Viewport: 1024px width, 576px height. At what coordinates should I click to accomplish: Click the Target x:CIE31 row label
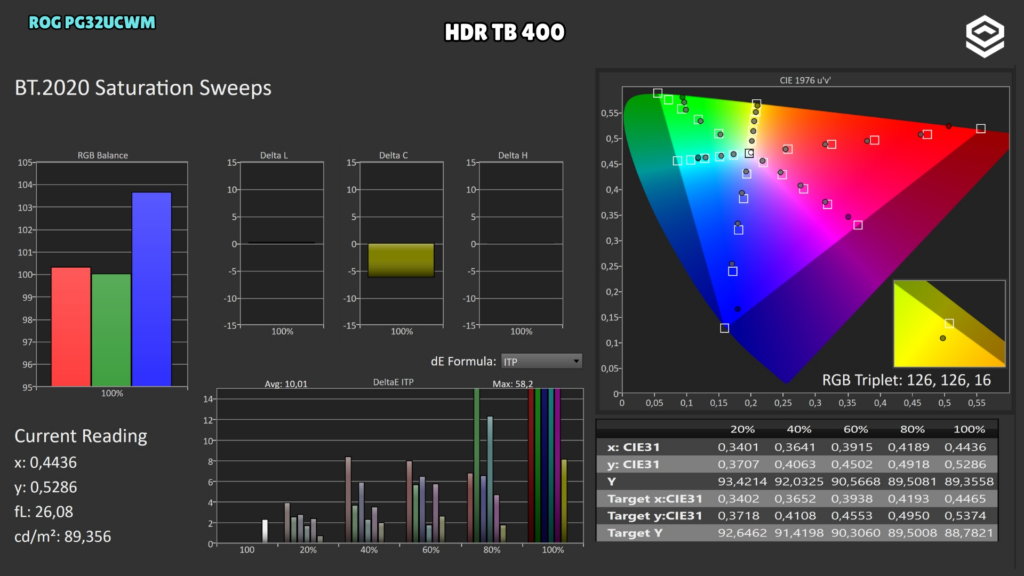pyautogui.click(x=655, y=498)
